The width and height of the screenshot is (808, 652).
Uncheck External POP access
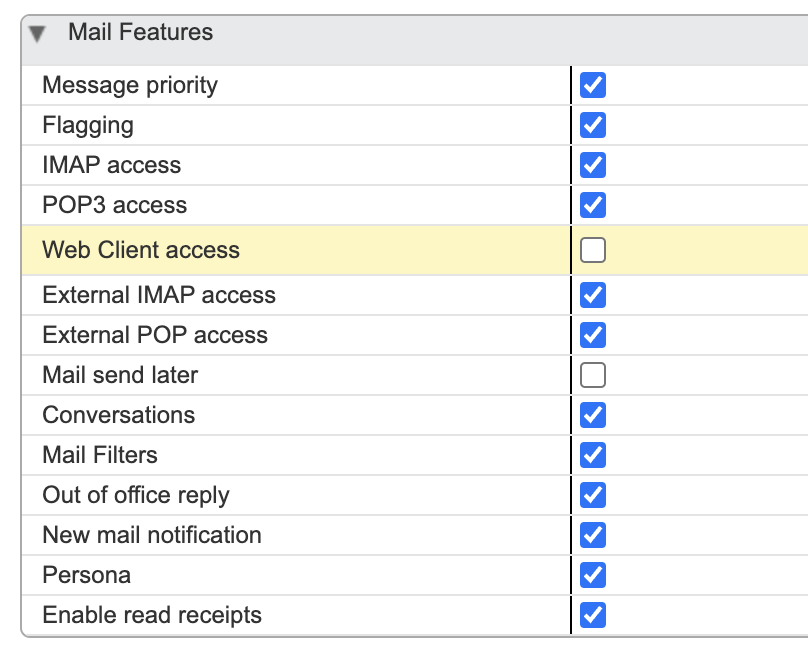[593, 335]
